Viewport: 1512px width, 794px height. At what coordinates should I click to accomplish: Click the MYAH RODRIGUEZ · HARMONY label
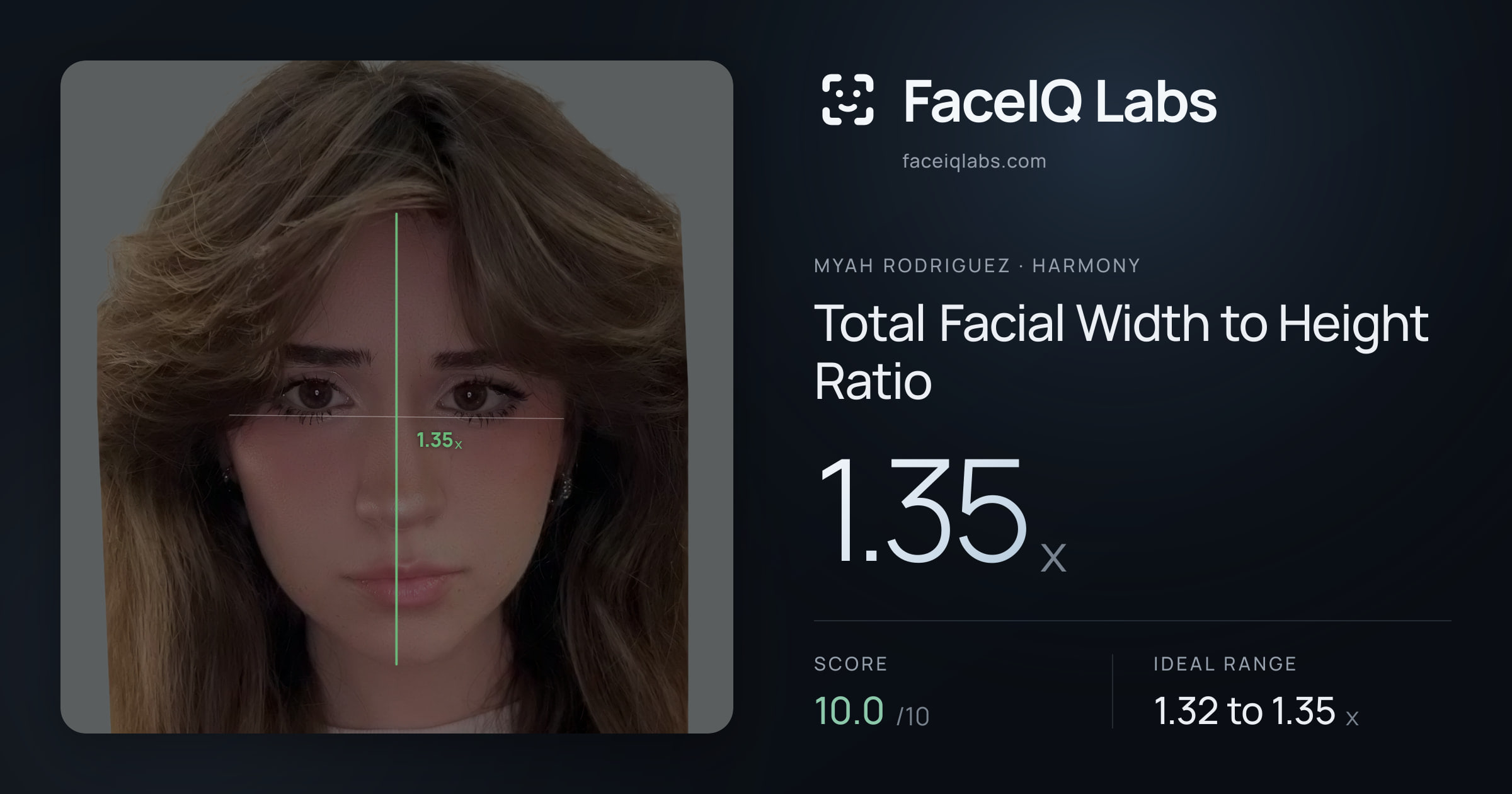click(x=977, y=266)
